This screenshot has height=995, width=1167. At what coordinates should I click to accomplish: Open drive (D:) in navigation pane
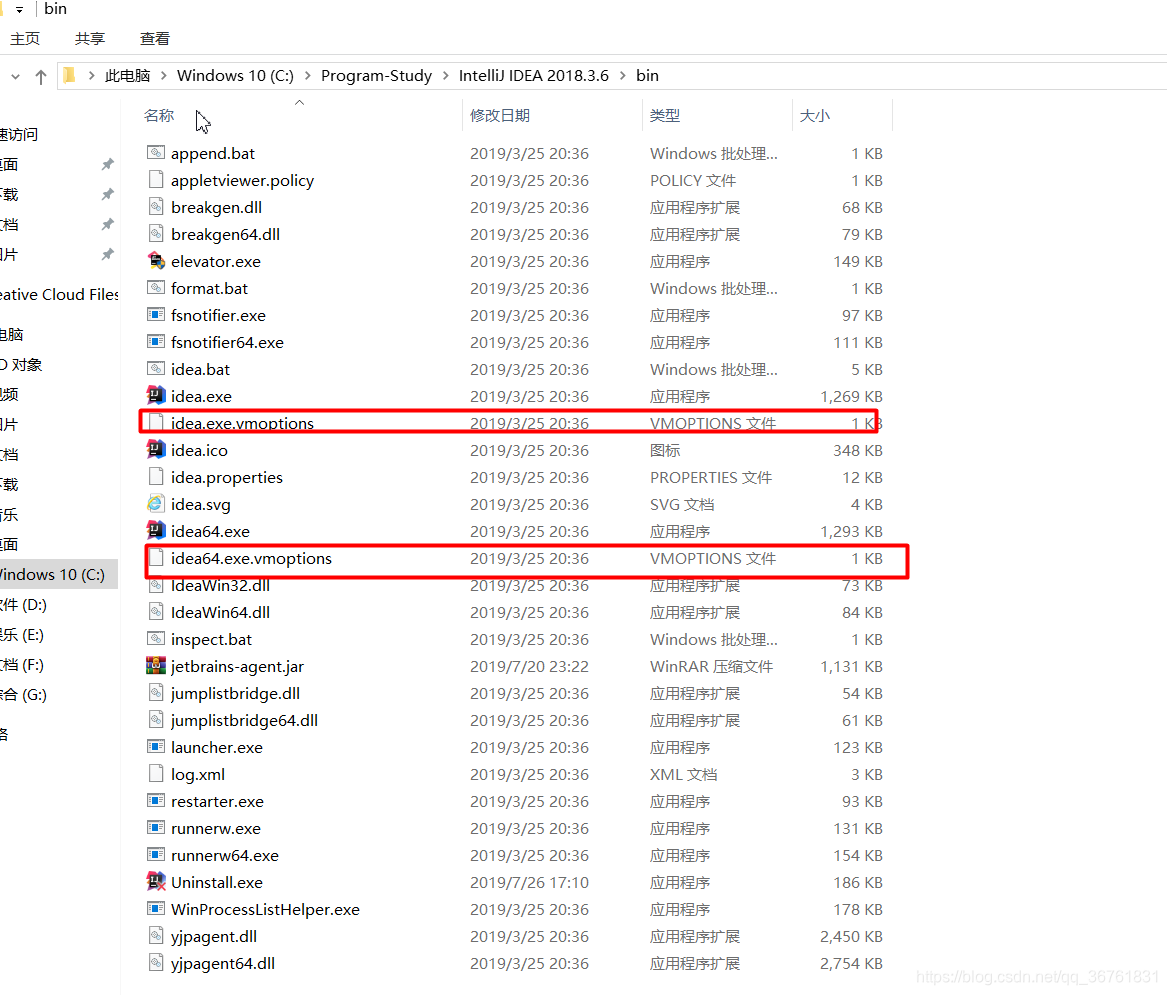click(24, 604)
